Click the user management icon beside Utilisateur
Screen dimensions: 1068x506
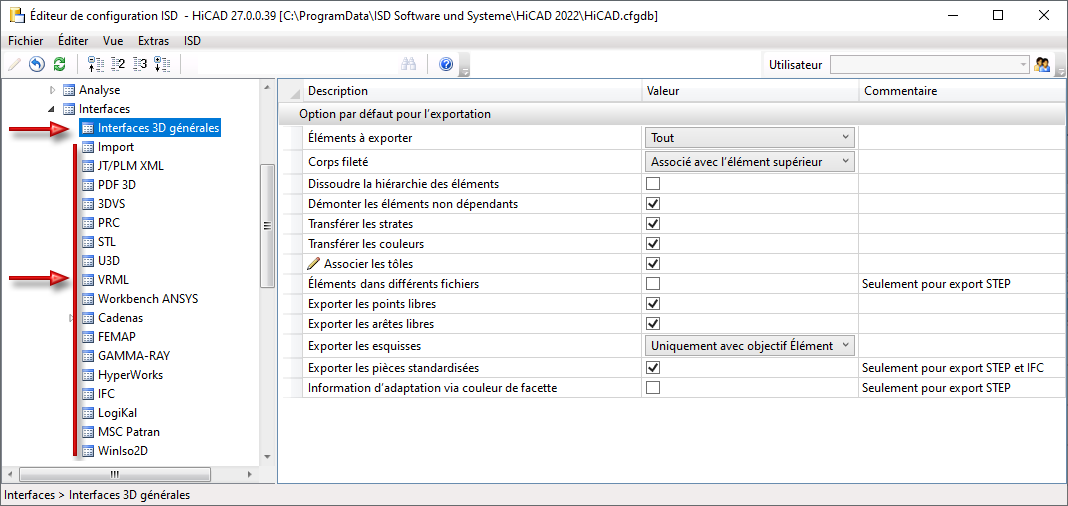1042,64
